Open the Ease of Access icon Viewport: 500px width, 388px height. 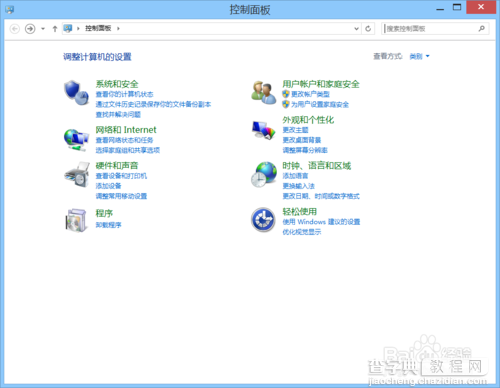263,220
